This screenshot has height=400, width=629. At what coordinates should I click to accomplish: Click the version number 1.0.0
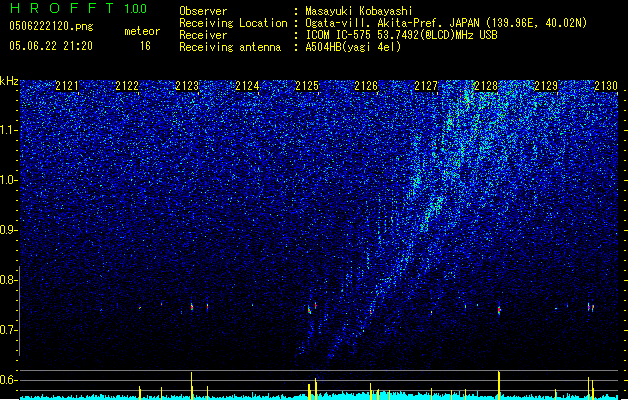click(135, 9)
